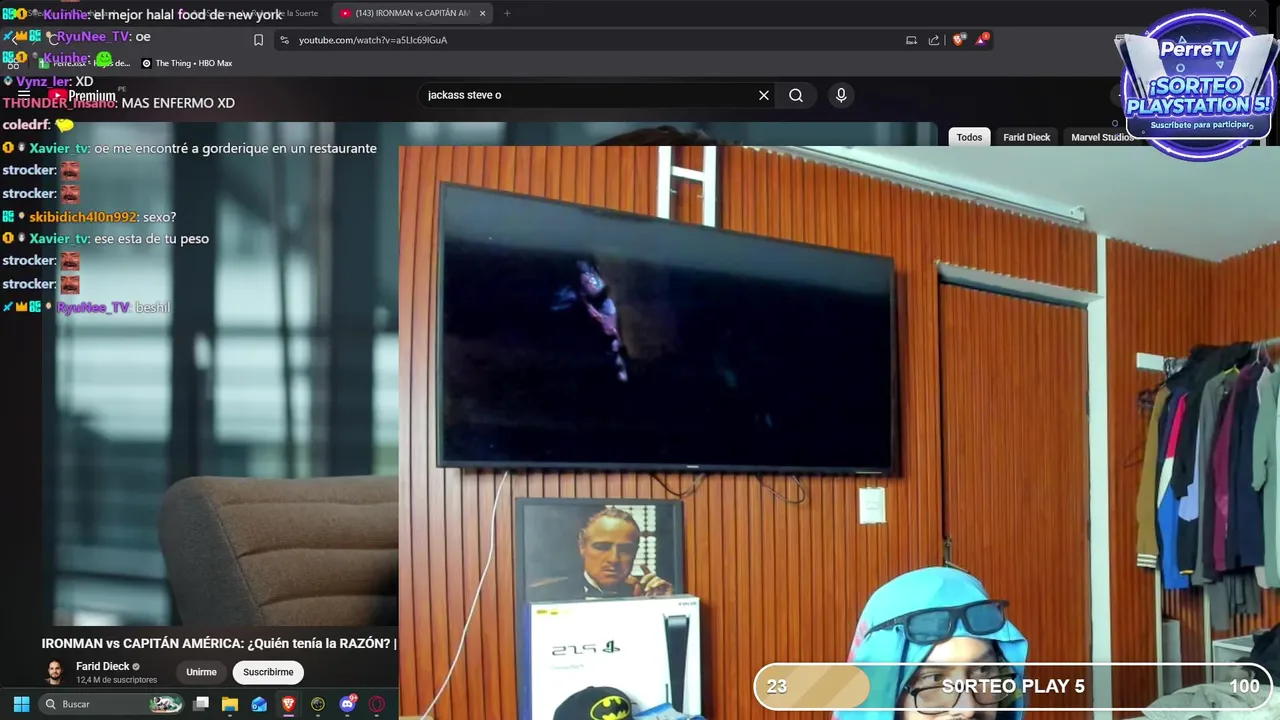Click the YouTube search magnifier button
Image resolution: width=1280 pixels, height=720 pixels.
[x=796, y=95]
